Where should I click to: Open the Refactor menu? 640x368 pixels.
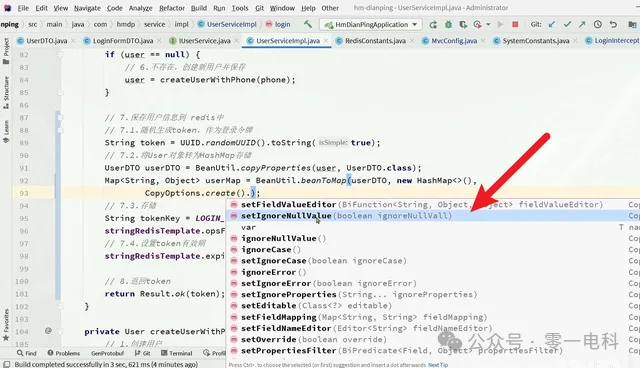[x=172, y=8]
